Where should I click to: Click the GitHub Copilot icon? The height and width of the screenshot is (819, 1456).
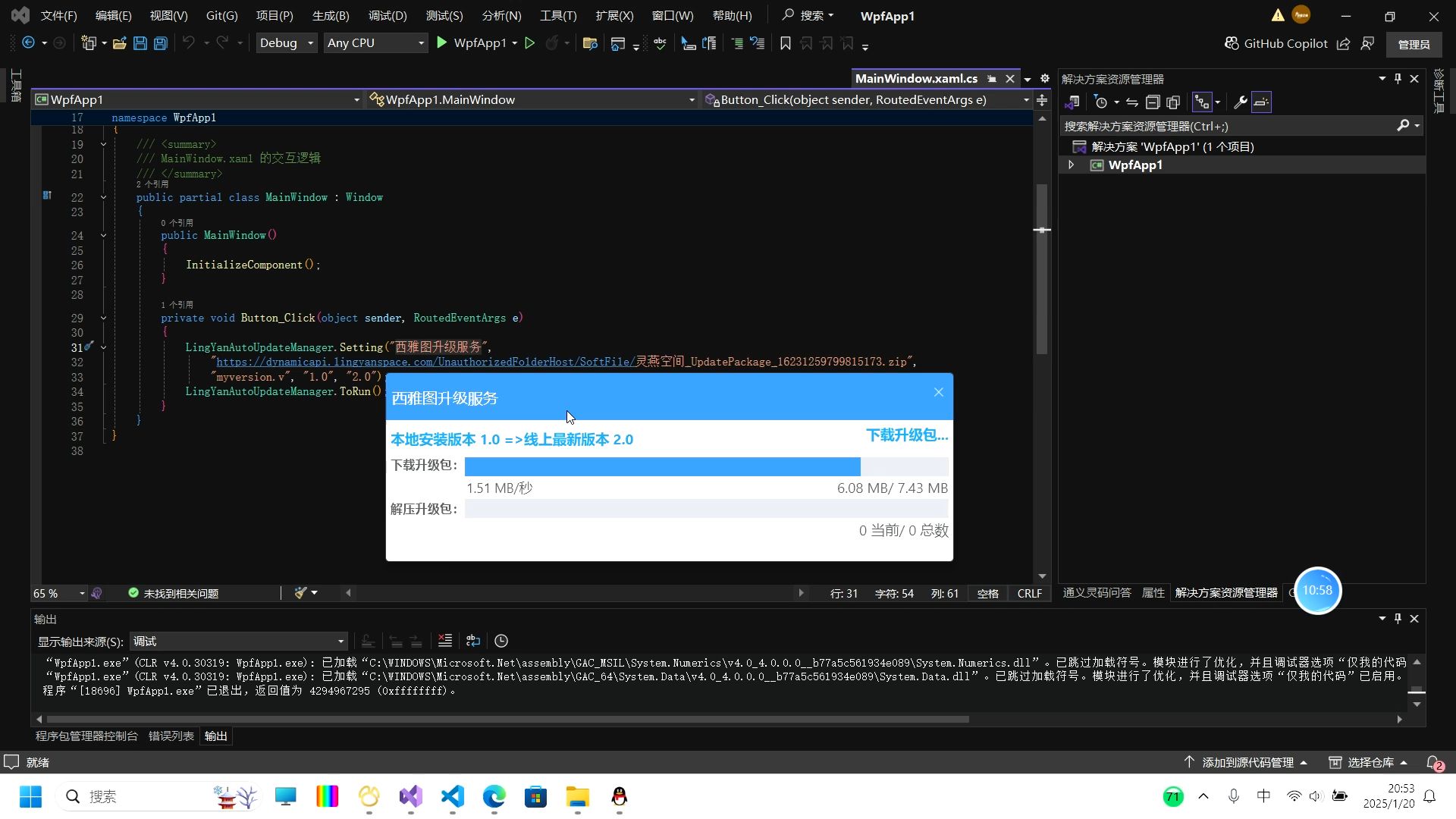(x=1232, y=43)
